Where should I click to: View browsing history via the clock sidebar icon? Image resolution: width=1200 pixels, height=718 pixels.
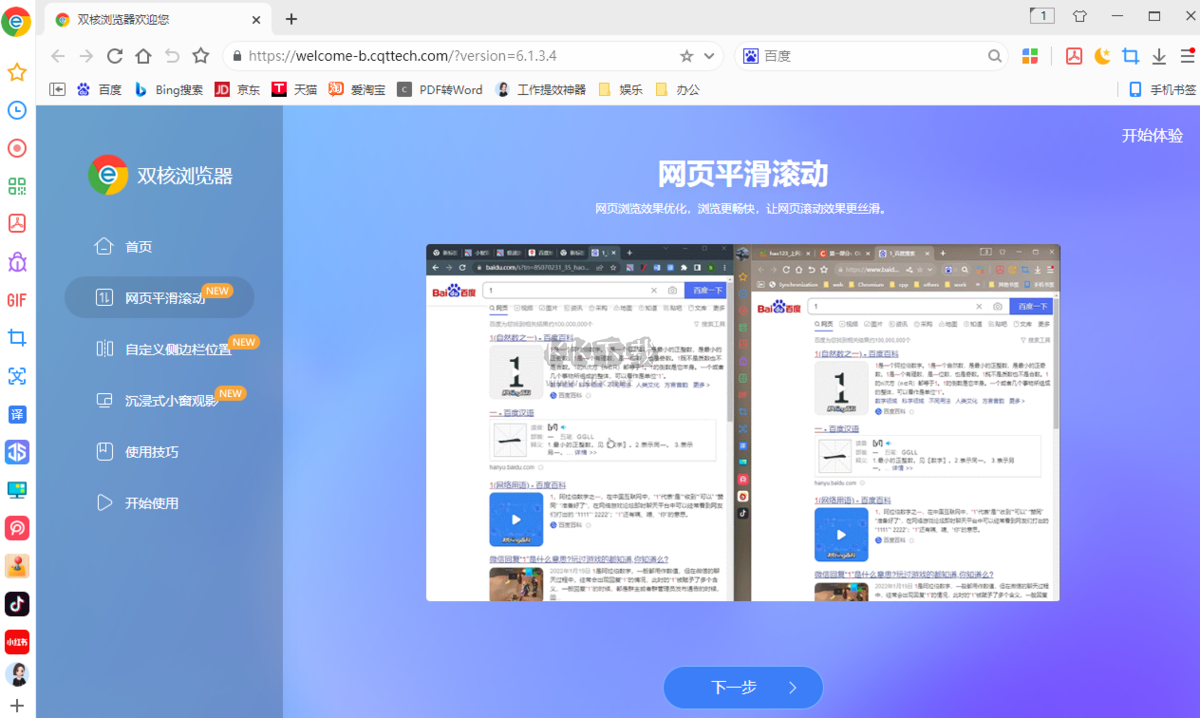tap(16, 110)
